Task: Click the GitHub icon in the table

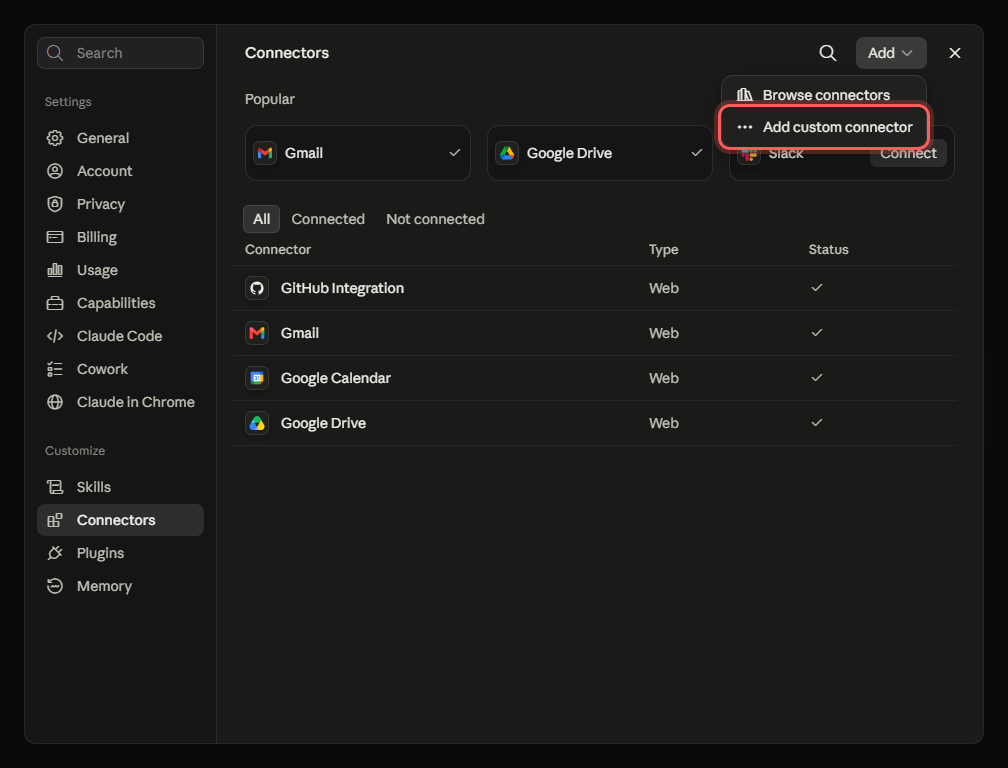Action: tap(257, 288)
